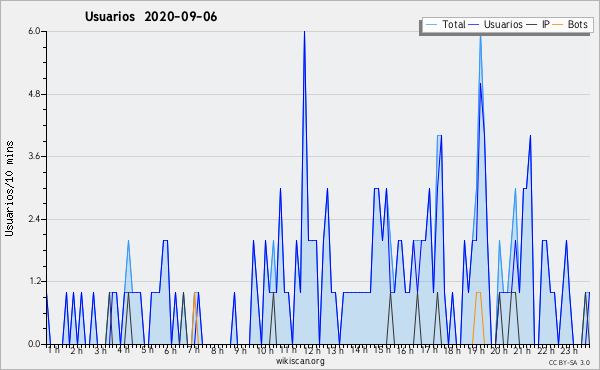Click the 23 h x-axis label
Image resolution: width=600 pixels, height=370 pixels.
click(569, 351)
